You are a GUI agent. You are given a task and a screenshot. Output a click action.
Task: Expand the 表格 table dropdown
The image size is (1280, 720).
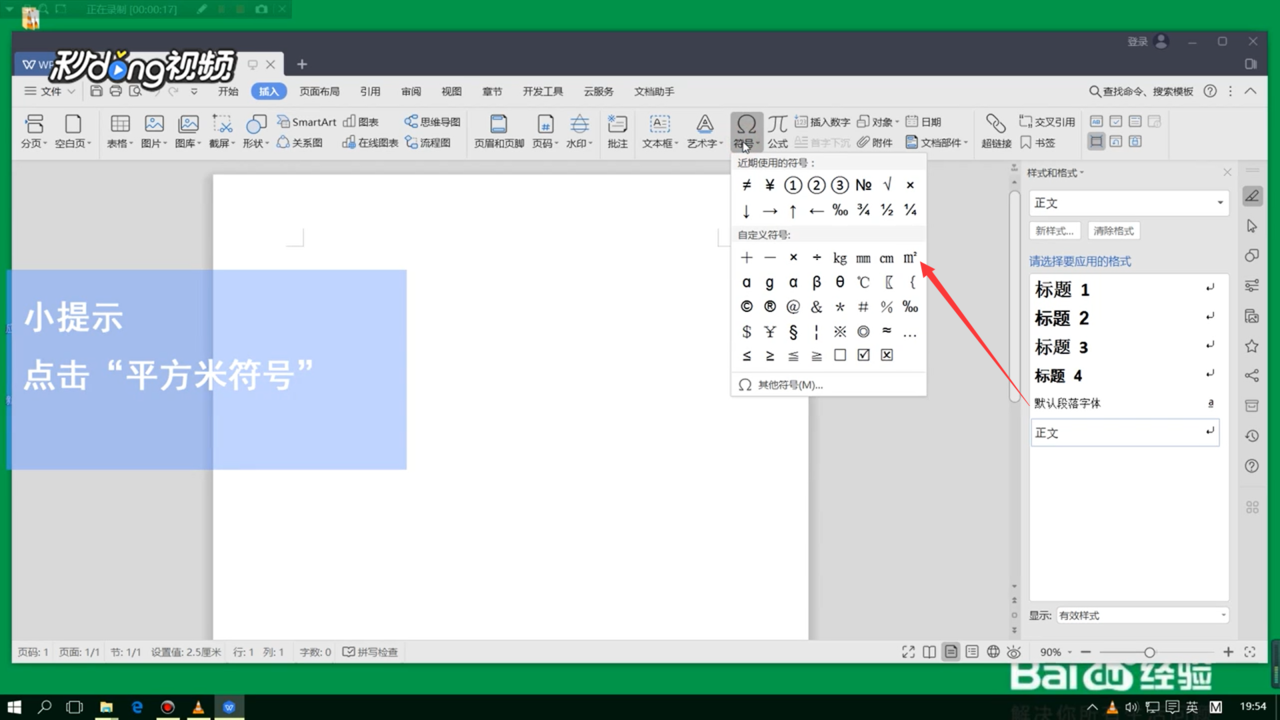pos(120,143)
